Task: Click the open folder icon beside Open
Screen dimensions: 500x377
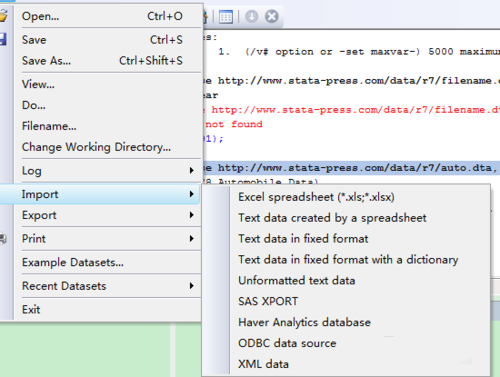Action: [x=3, y=16]
